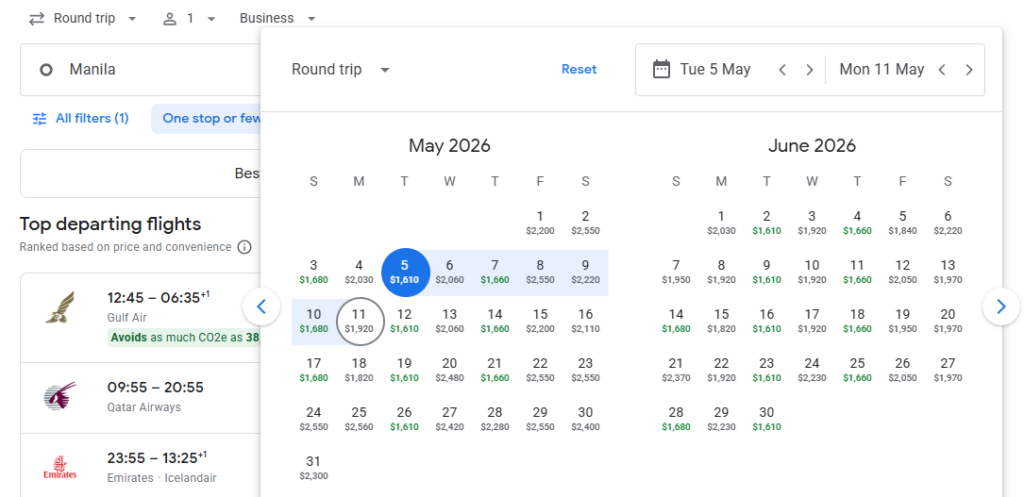Select the Gulf Air 12:45 – 06:35 flight
Screen dimensions: 1024x497
[x=140, y=317]
